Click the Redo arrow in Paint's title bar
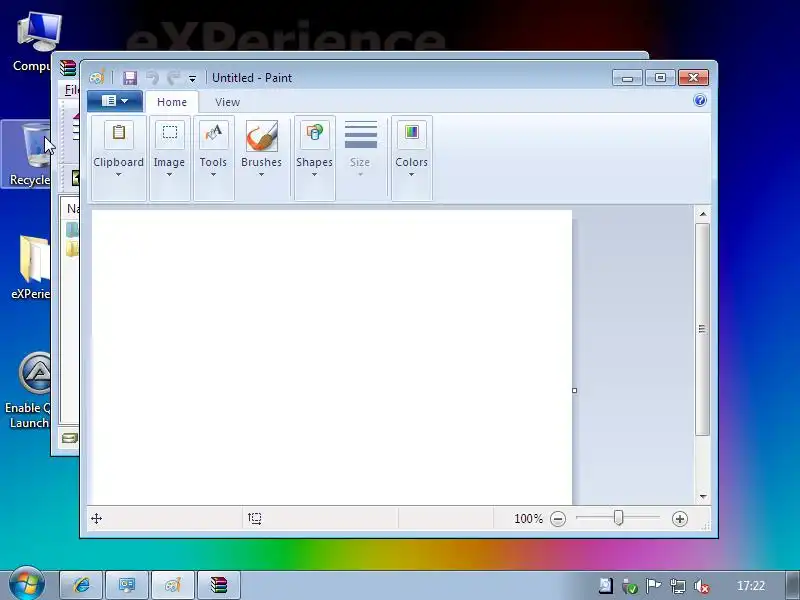 coord(174,78)
